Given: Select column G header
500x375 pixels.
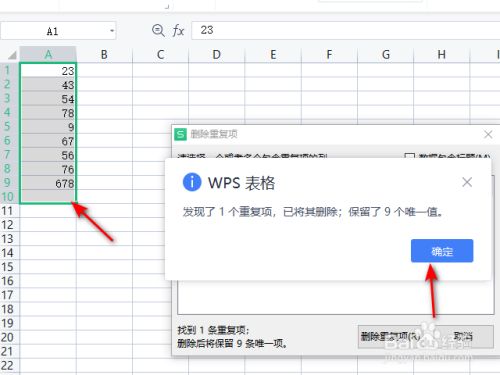Looking at the screenshot, I should click(x=386, y=54).
